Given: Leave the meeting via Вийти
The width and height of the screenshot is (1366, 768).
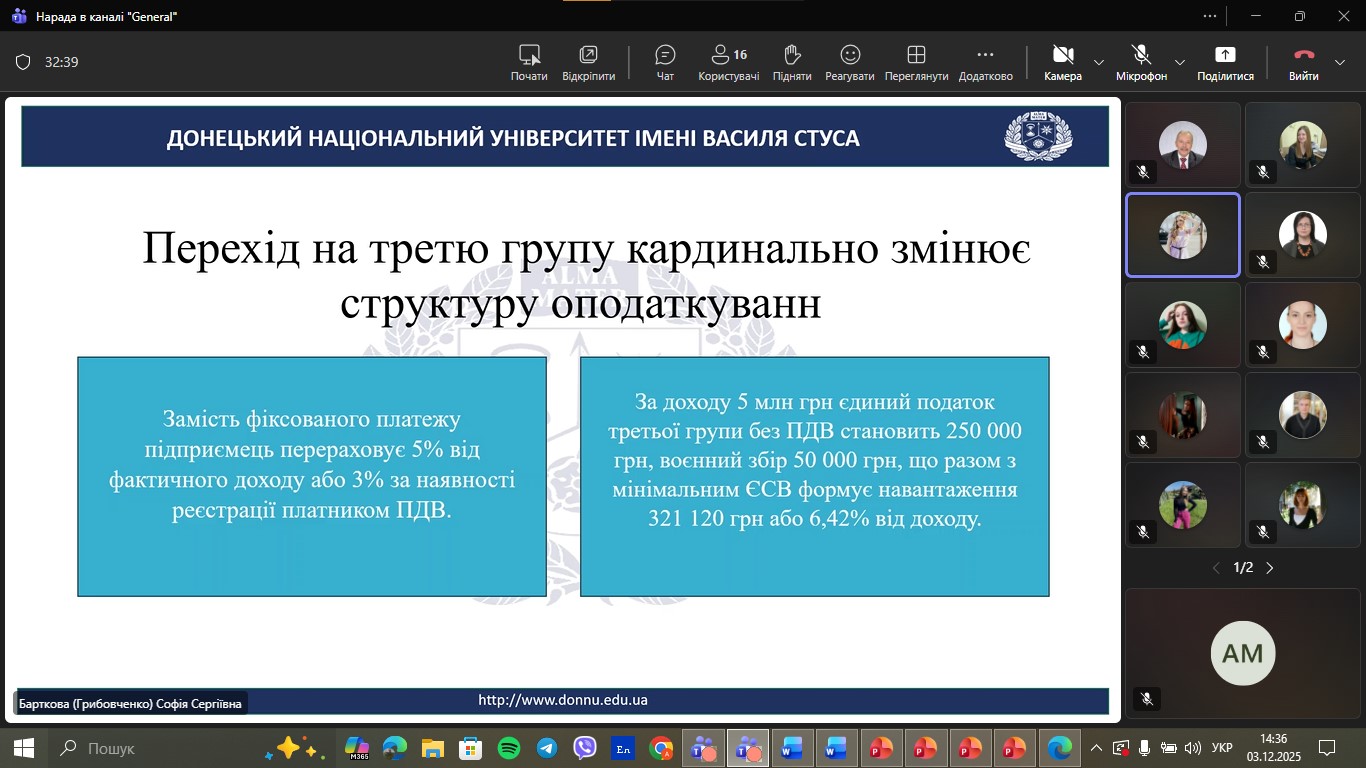Looking at the screenshot, I should coord(1304,62).
